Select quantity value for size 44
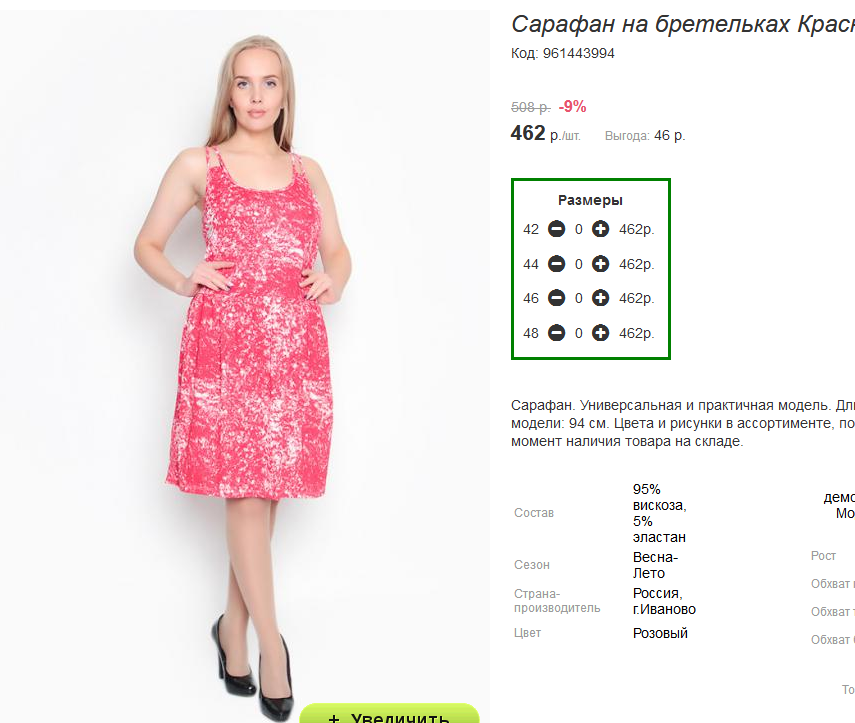This screenshot has height=723, width=855. (579, 264)
